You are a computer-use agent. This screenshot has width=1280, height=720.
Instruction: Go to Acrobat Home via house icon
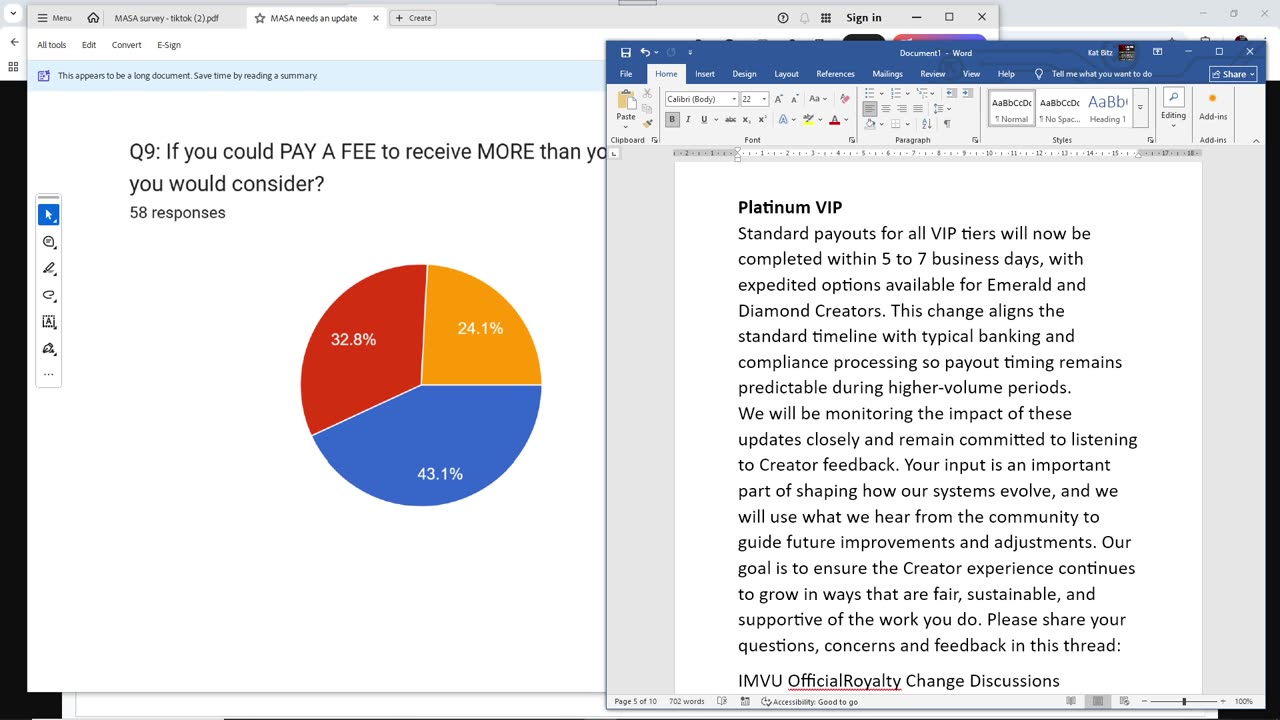tap(93, 18)
